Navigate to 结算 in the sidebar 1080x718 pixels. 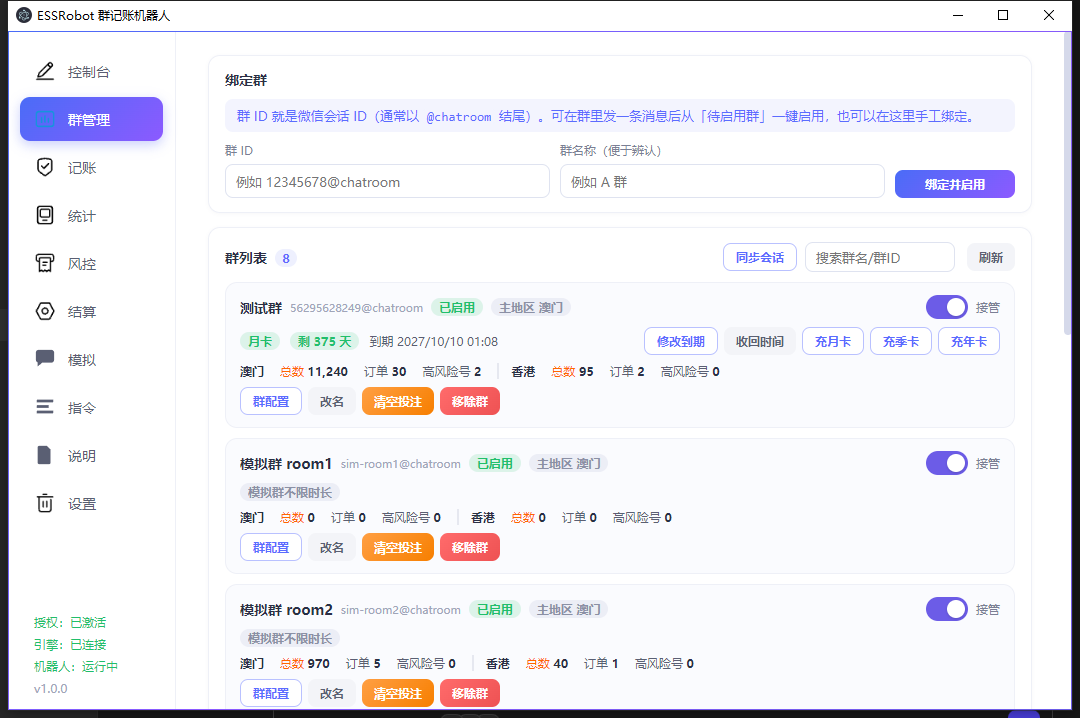[x=81, y=311]
